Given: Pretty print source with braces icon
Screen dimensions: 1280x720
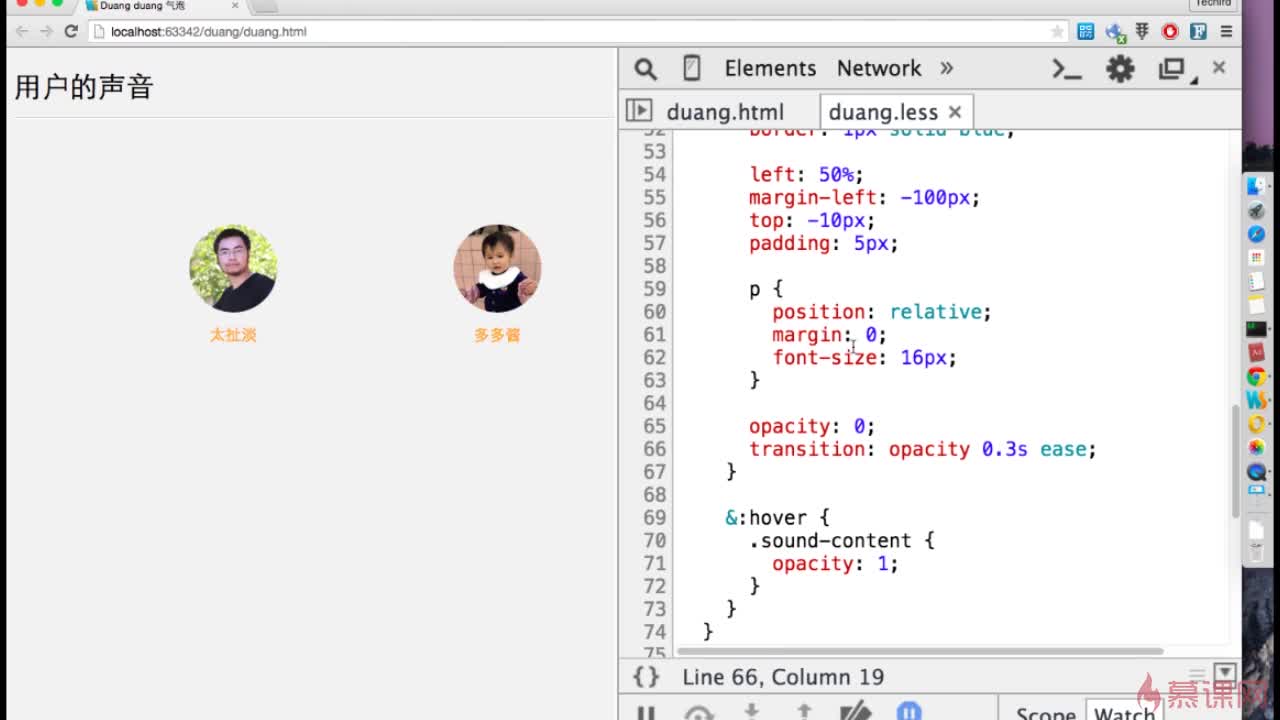Looking at the screenshot, I should click(x=646, y=677).
